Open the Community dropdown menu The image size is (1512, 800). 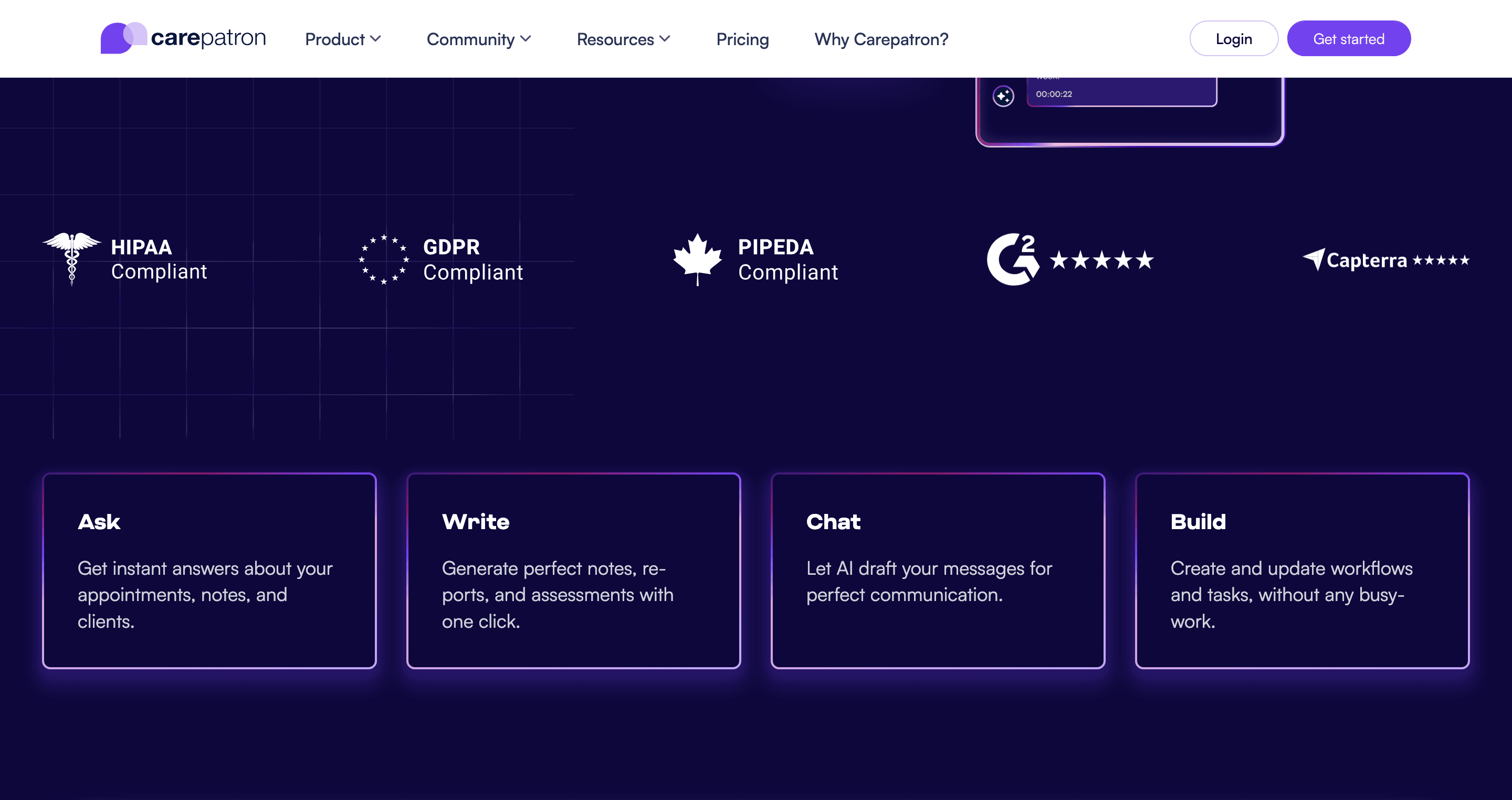(478, 39)
